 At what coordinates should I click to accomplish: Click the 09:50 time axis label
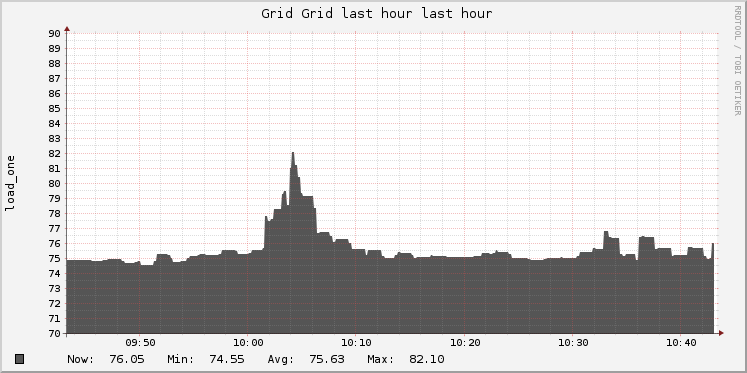pyautogui.click(x=140, y=343)
